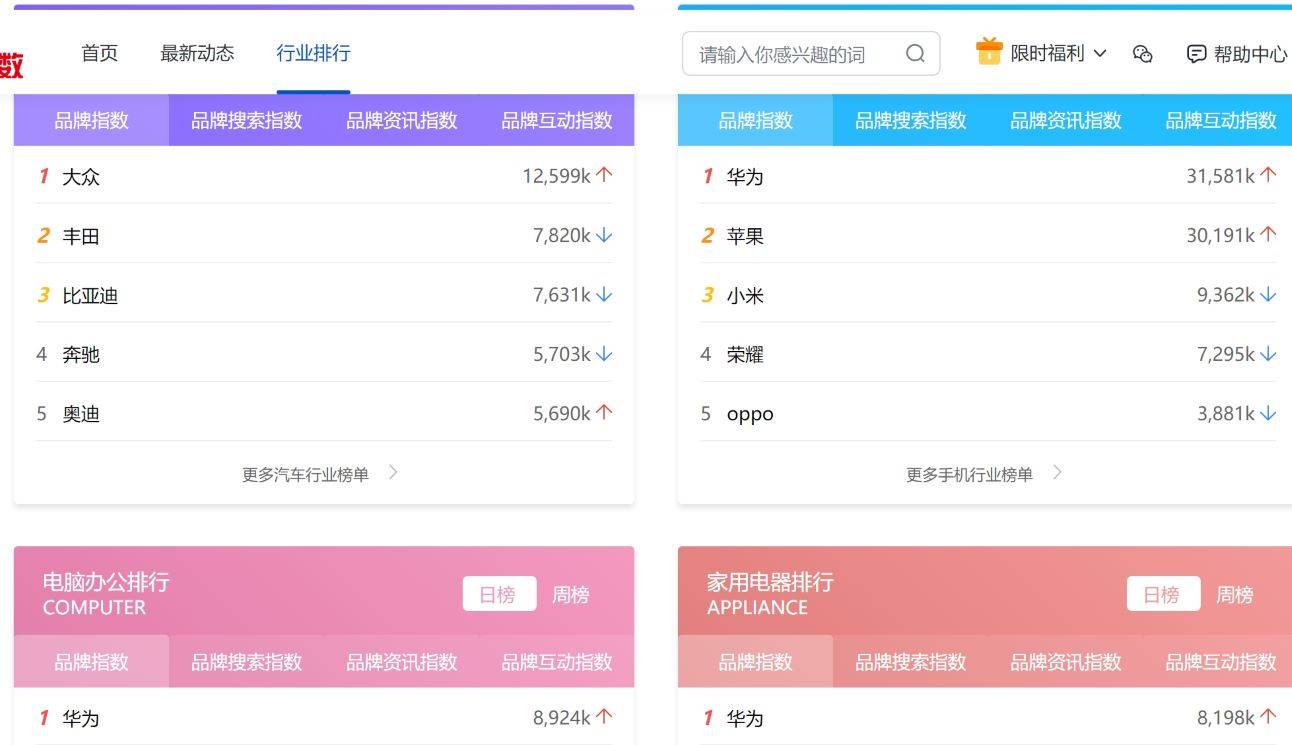Click 比亚迪 brand row
The height and width of the screenshot is (745, 1292).
pos(324,295)
